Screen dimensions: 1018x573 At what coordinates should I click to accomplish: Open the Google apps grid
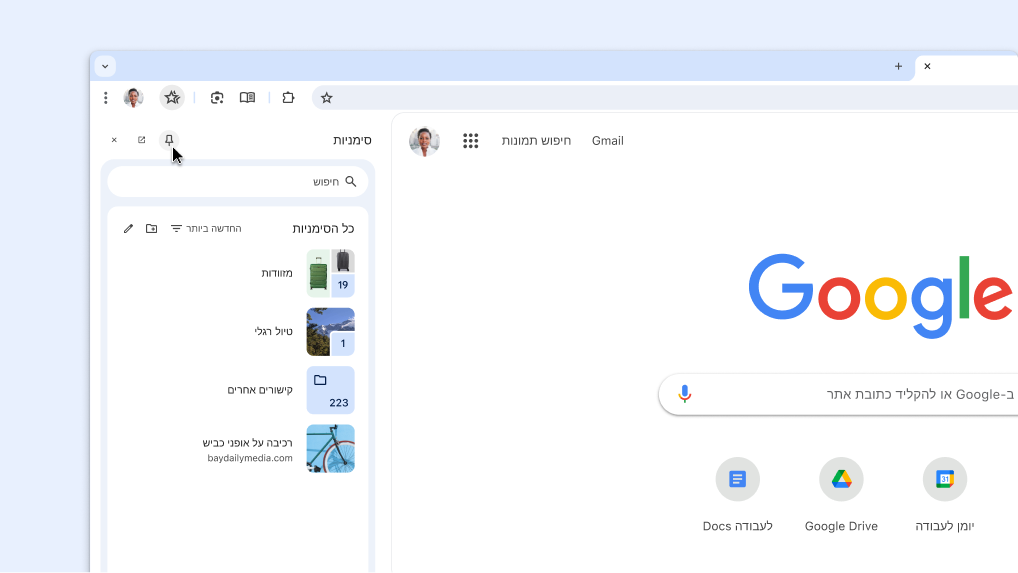coord(471,141)
